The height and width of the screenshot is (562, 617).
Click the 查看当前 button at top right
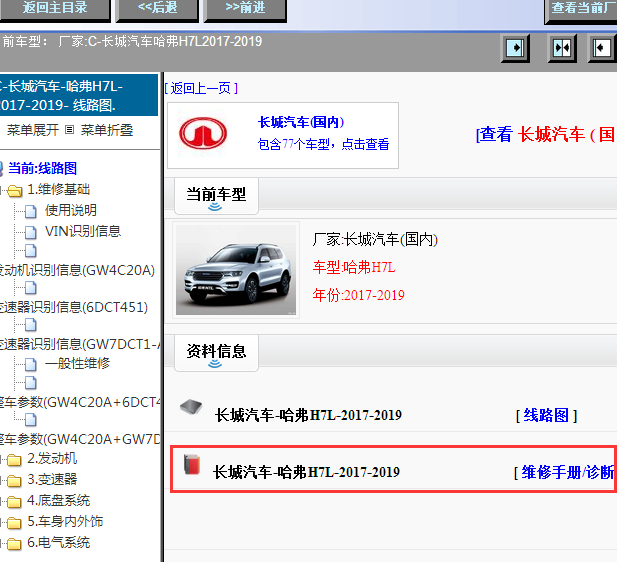pos(581,9)
